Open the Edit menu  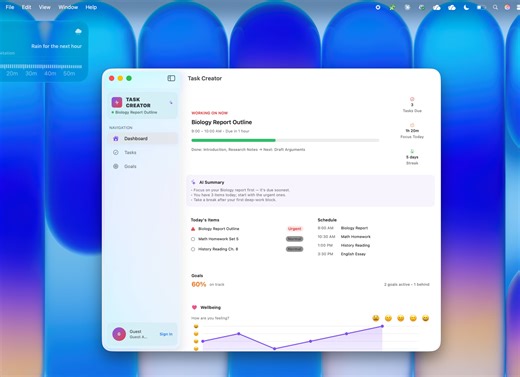tap(26, 7)
